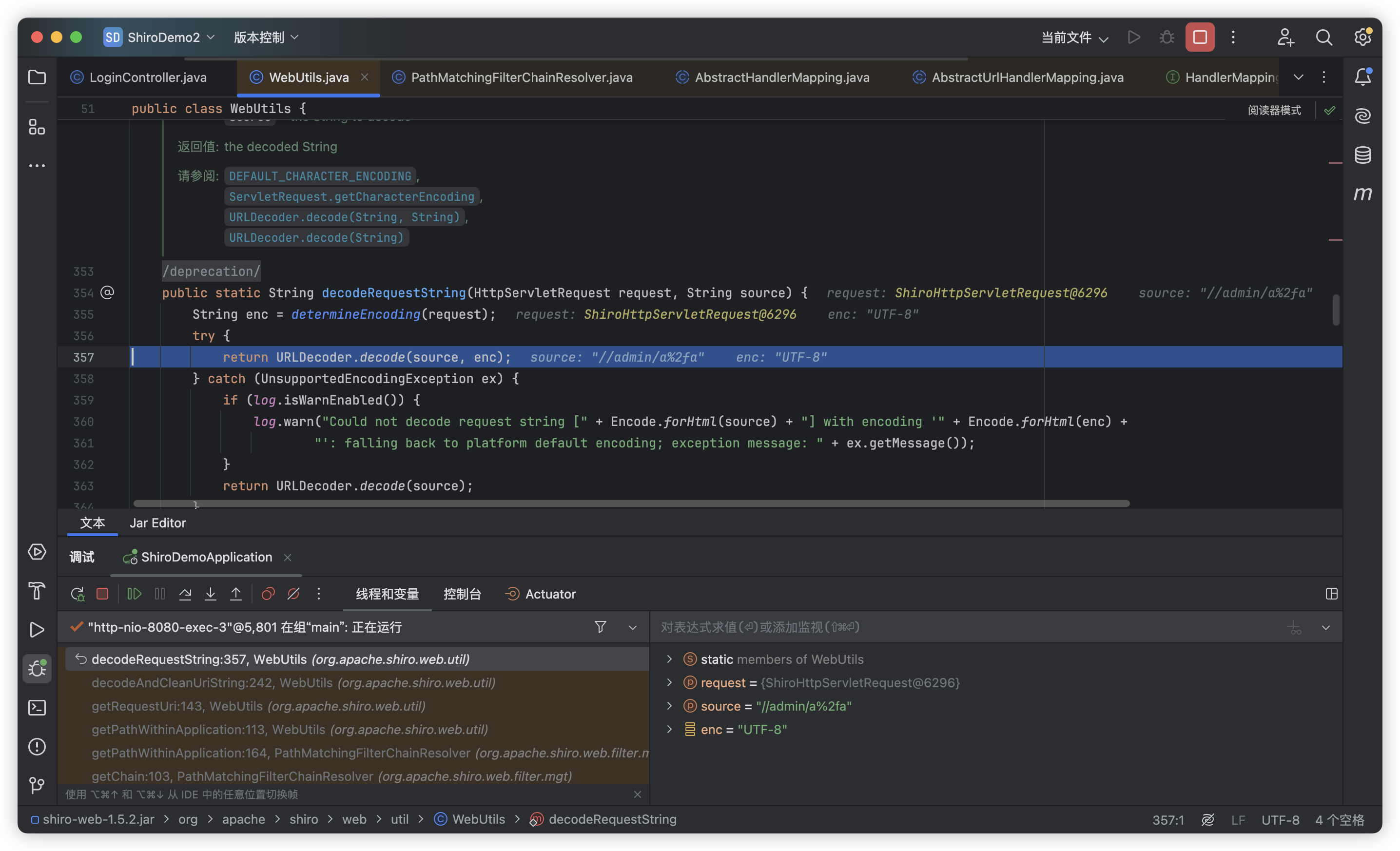Open the Build hammer tool window
The width and height of the screenshot is (1400, 851).
[37, 591]
